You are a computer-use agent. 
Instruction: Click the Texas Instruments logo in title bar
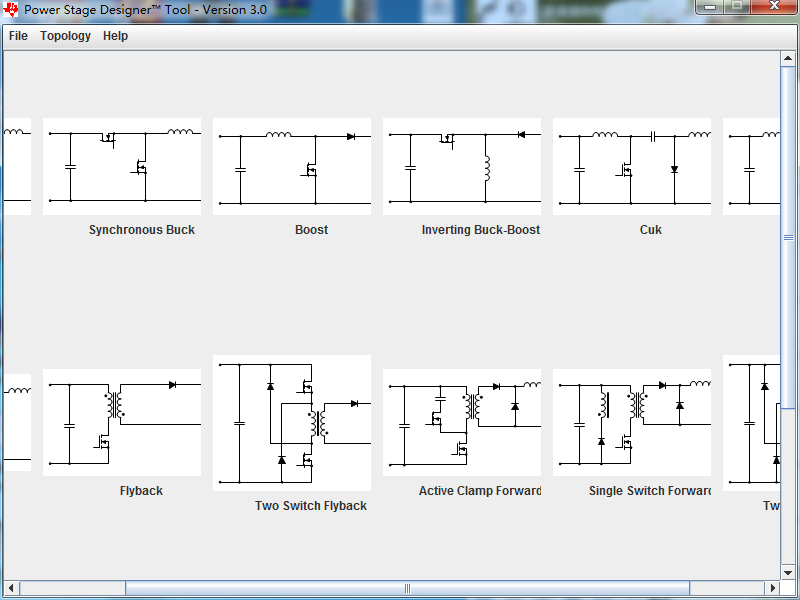click(10, 9)
